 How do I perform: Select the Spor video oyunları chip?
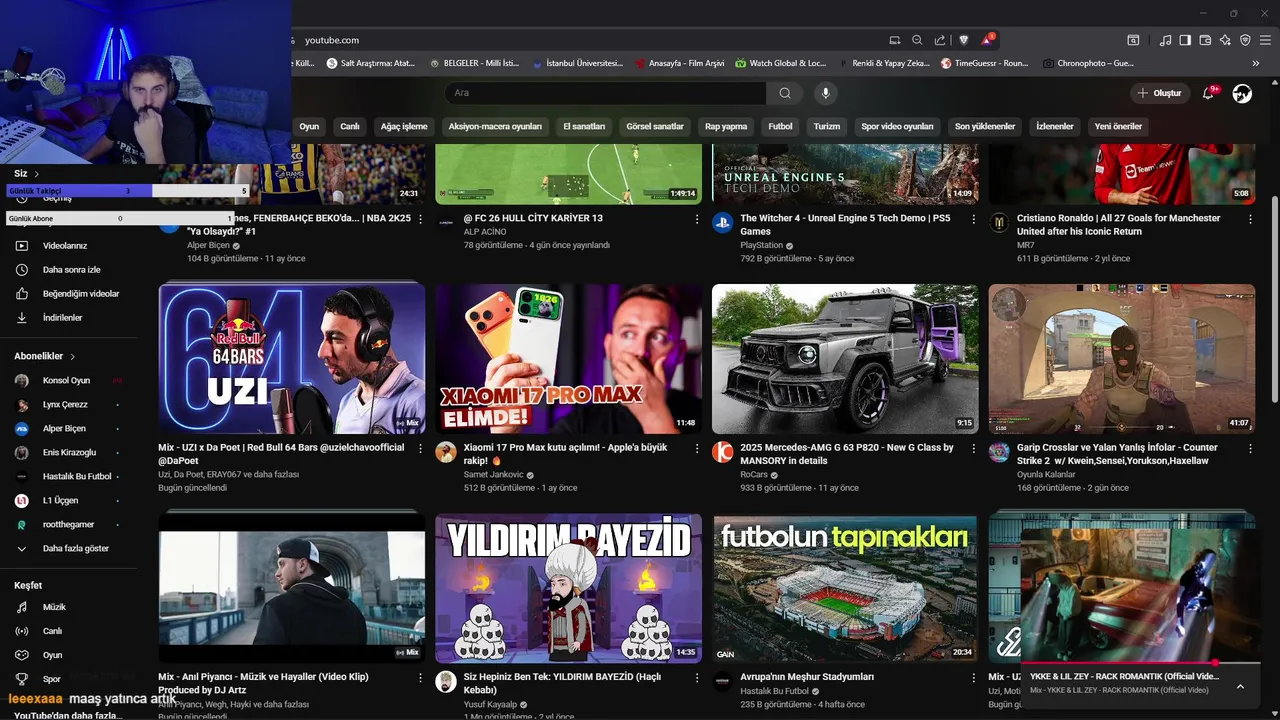pyautogui.click(x=897, y=127)
